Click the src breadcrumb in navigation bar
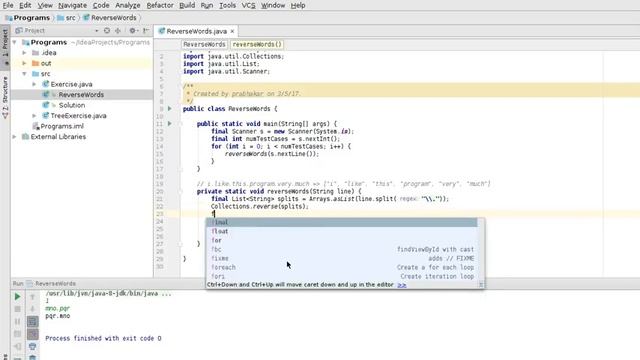The image size is (640, 360). pos(66,18)
